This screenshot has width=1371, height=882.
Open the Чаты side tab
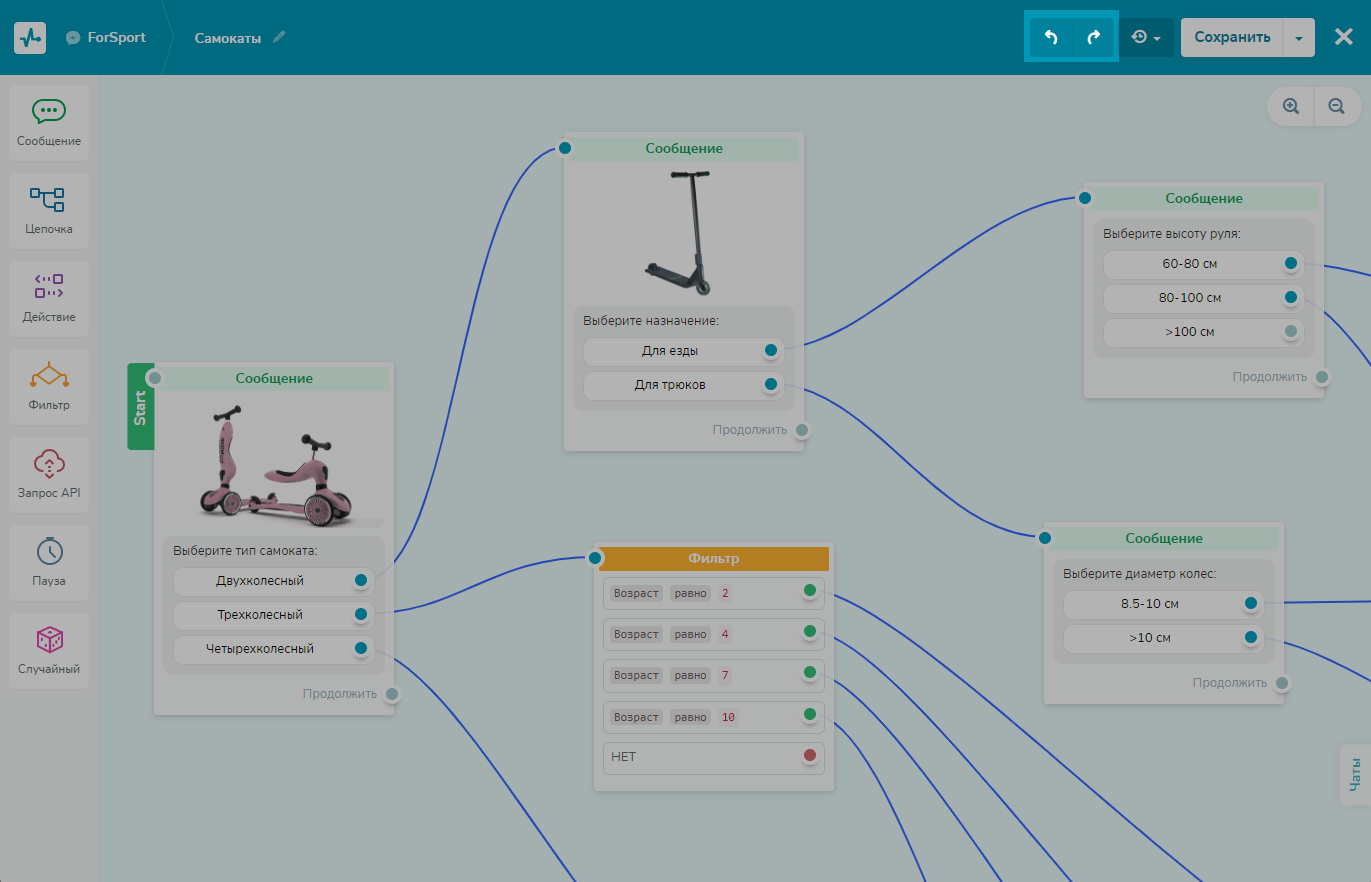click(x=1355, y=774)
